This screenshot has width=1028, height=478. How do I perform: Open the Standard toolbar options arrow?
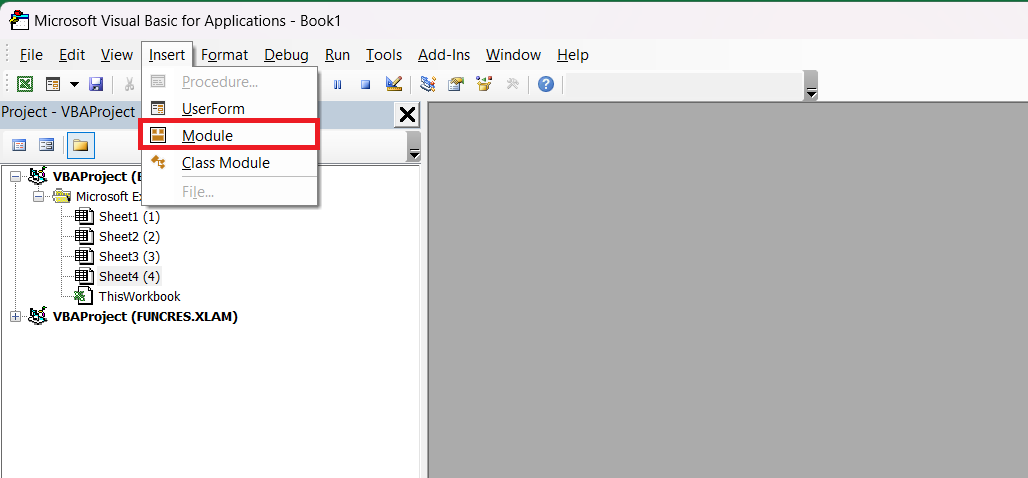(811, 85)
